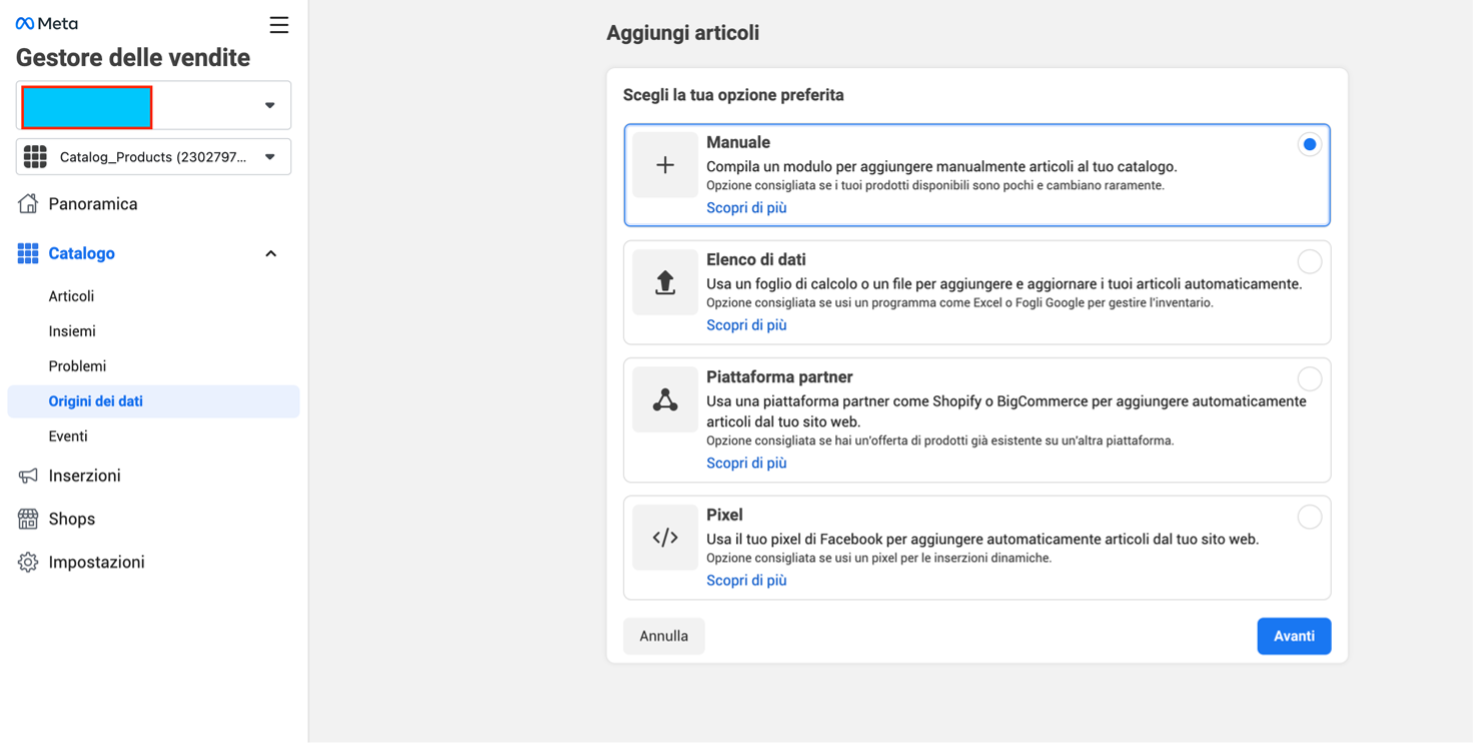
Task: Open the hamburger menu icon
Action: coord(279,25)
